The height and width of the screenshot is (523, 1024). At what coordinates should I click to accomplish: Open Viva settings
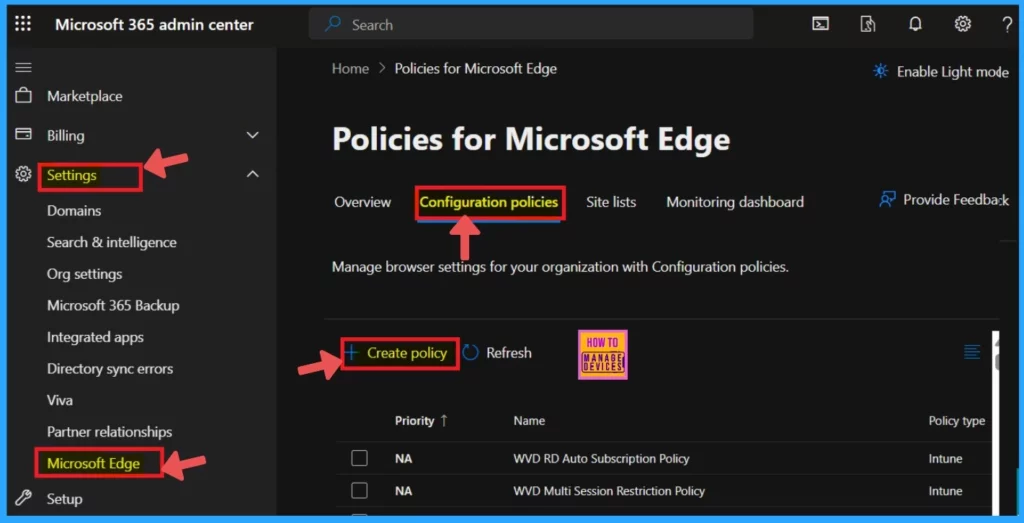click(x=59, y=400)
